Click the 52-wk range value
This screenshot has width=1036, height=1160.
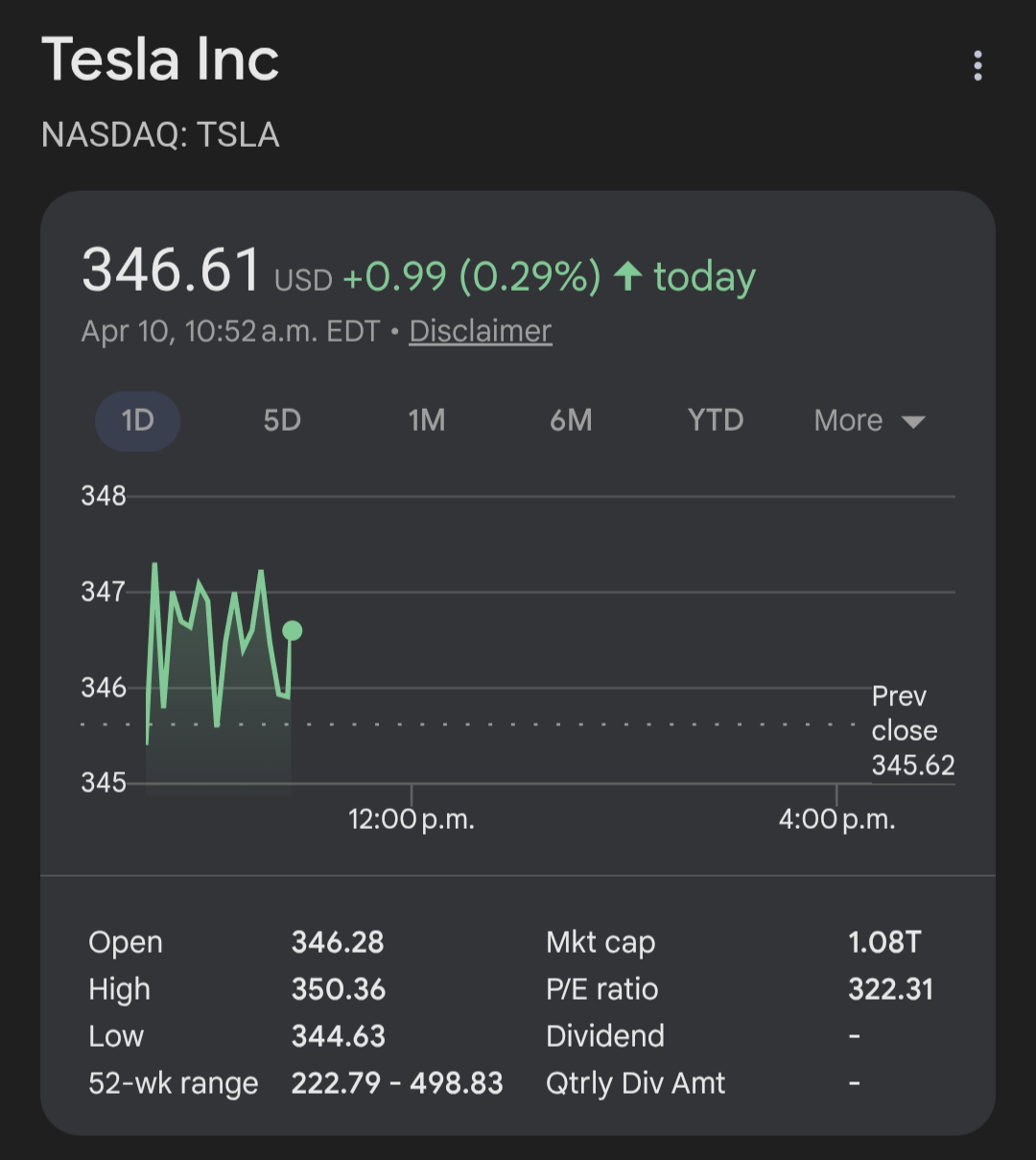click(397, 1083)
